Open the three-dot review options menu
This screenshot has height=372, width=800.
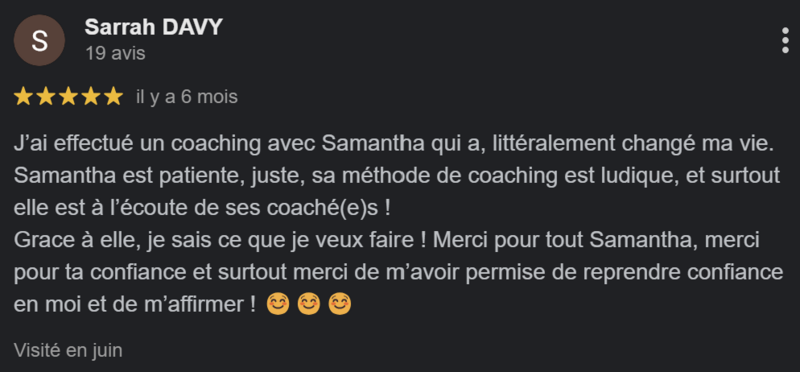click(785, 40)
